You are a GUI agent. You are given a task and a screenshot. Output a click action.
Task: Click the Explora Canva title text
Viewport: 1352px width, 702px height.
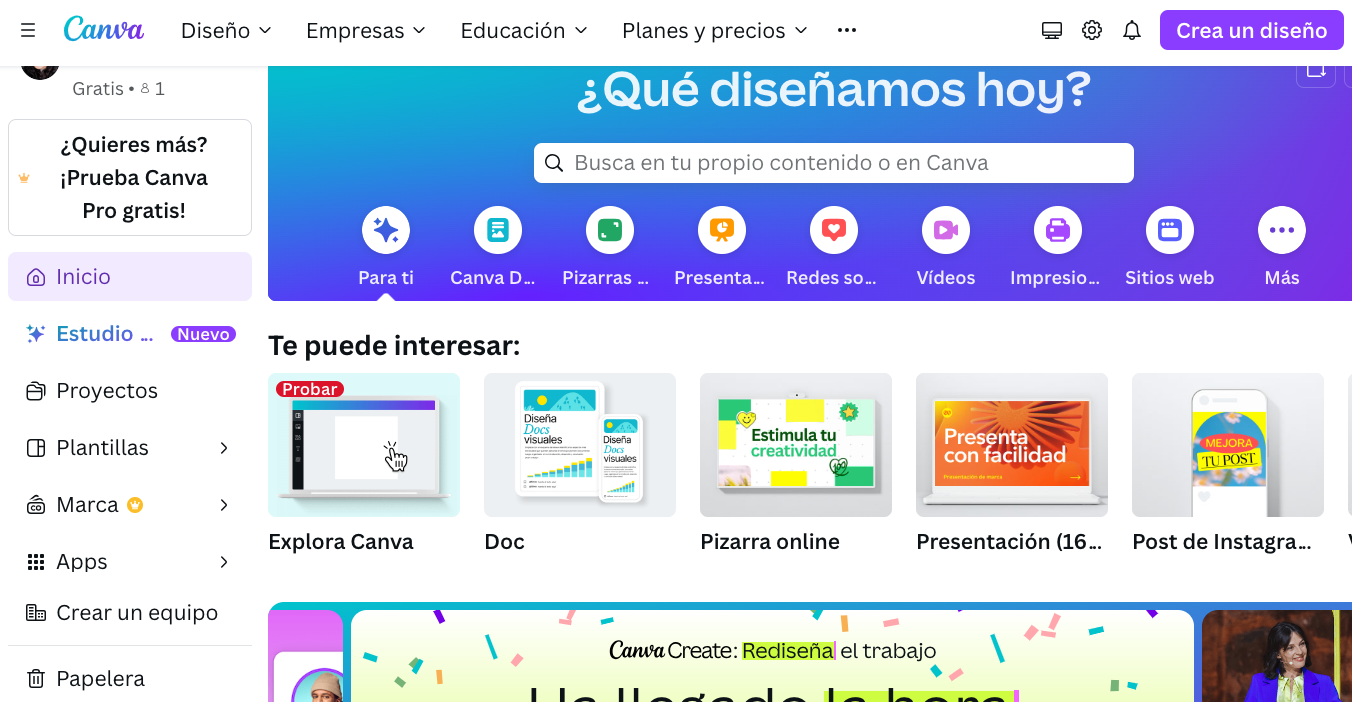pyautogui.click(x=341, y=542)
